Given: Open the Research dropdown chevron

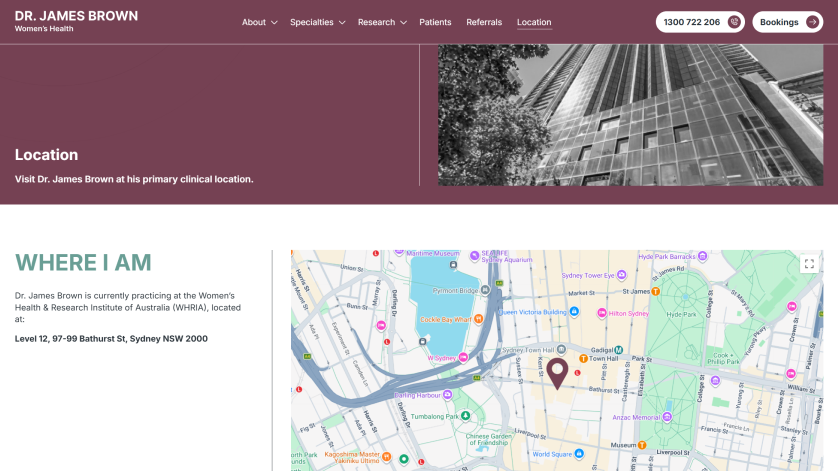Looking at the screenshot, I should coord(403,22).
